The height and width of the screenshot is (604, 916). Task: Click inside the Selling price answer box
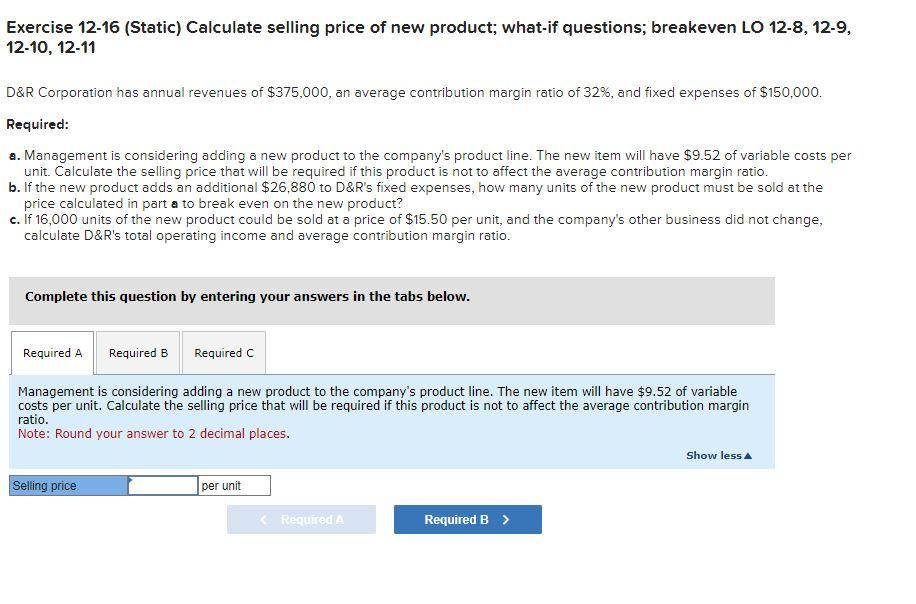pyautogui.click(x=164, y=485)
